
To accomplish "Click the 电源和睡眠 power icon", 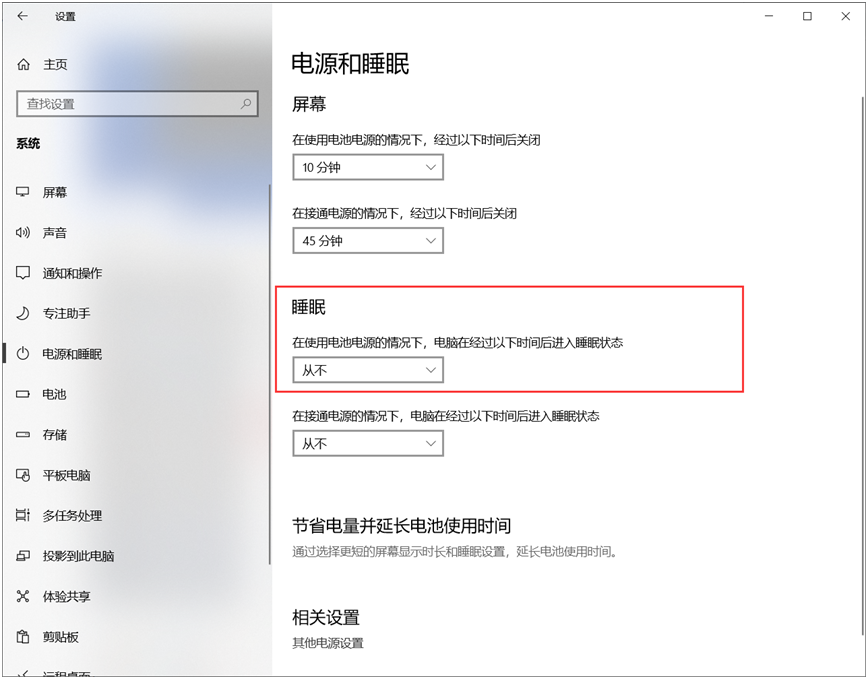I will point(23,354).
